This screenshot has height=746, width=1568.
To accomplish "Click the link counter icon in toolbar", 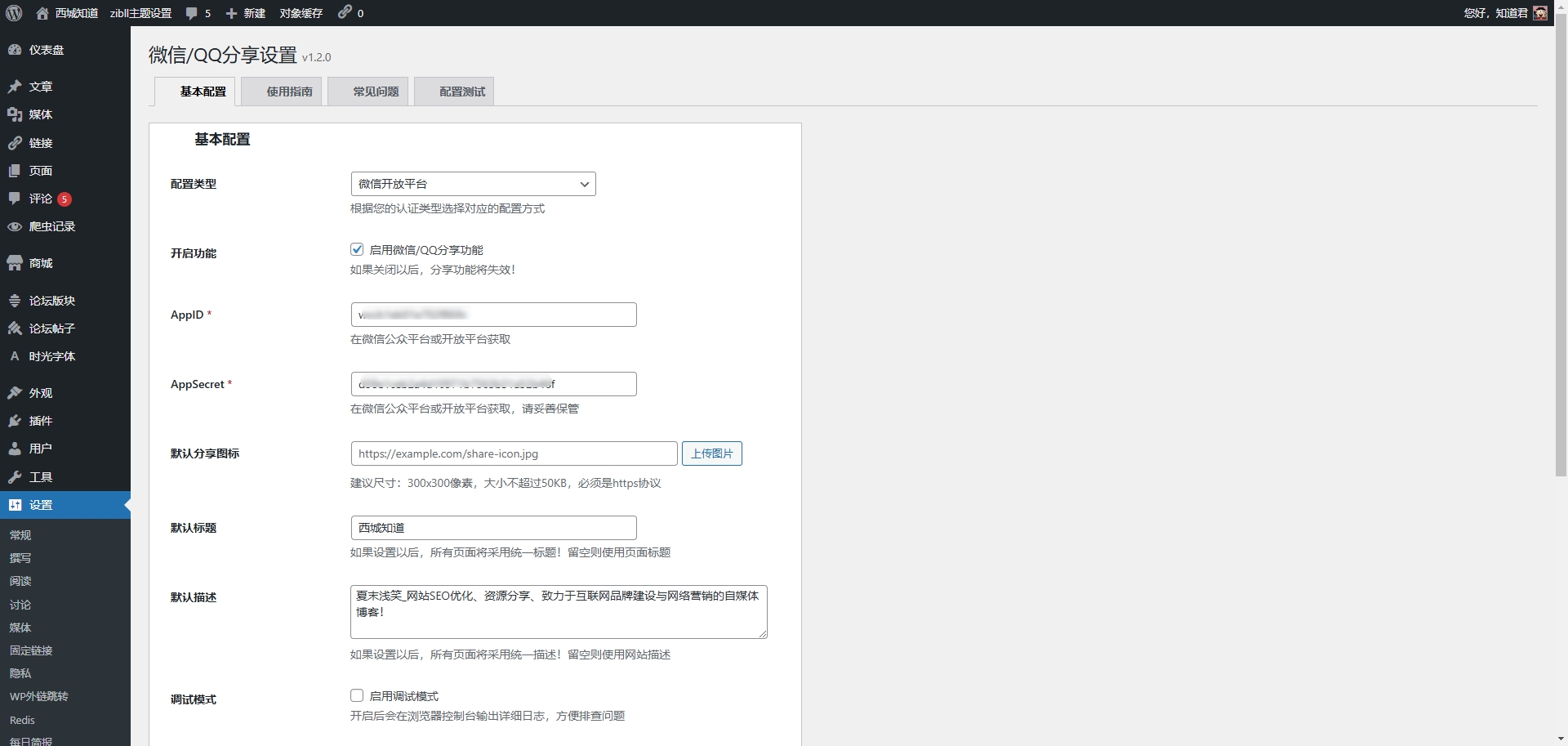I will 344,12.
